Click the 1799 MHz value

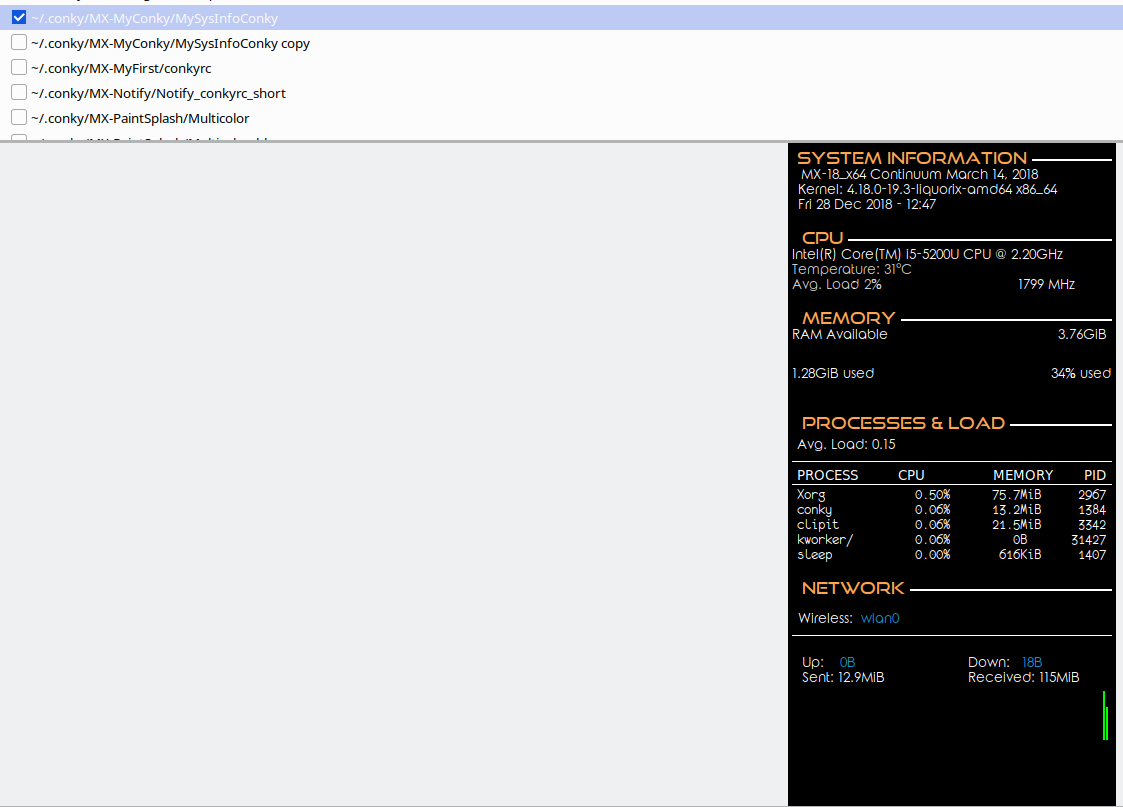click(x=1046, y=284)
